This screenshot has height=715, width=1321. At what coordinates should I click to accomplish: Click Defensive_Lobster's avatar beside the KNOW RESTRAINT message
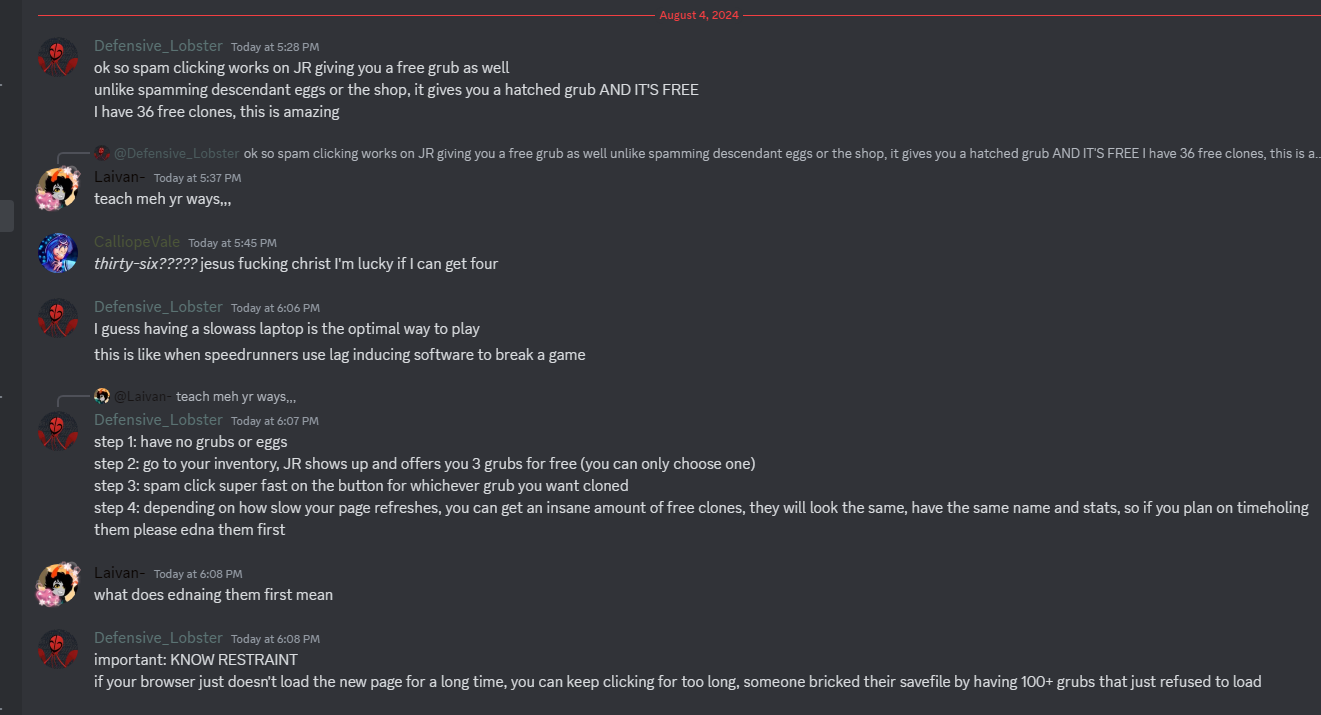57,649
